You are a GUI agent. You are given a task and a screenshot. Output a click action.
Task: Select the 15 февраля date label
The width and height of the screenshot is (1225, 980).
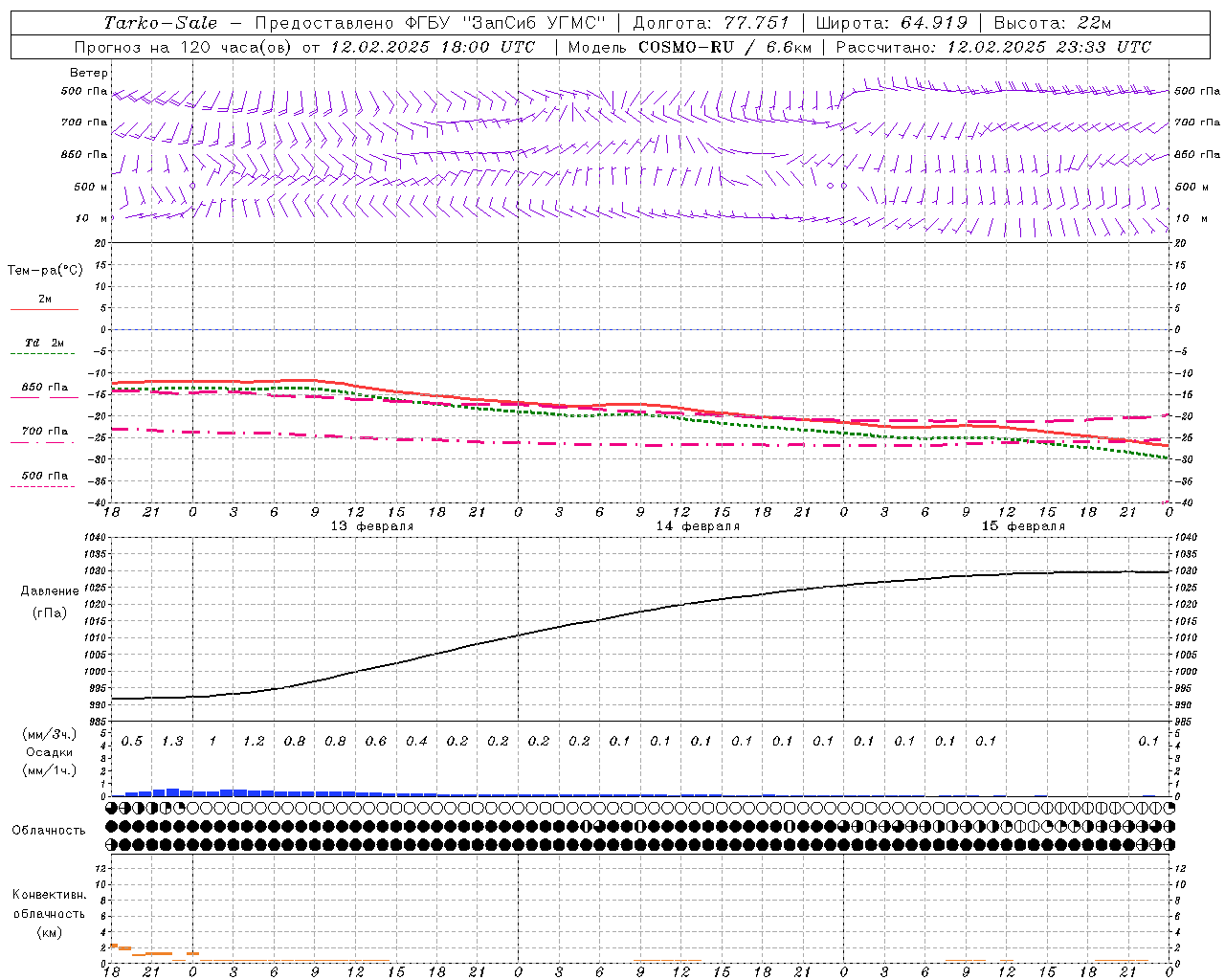click(x=1023, y=526)
